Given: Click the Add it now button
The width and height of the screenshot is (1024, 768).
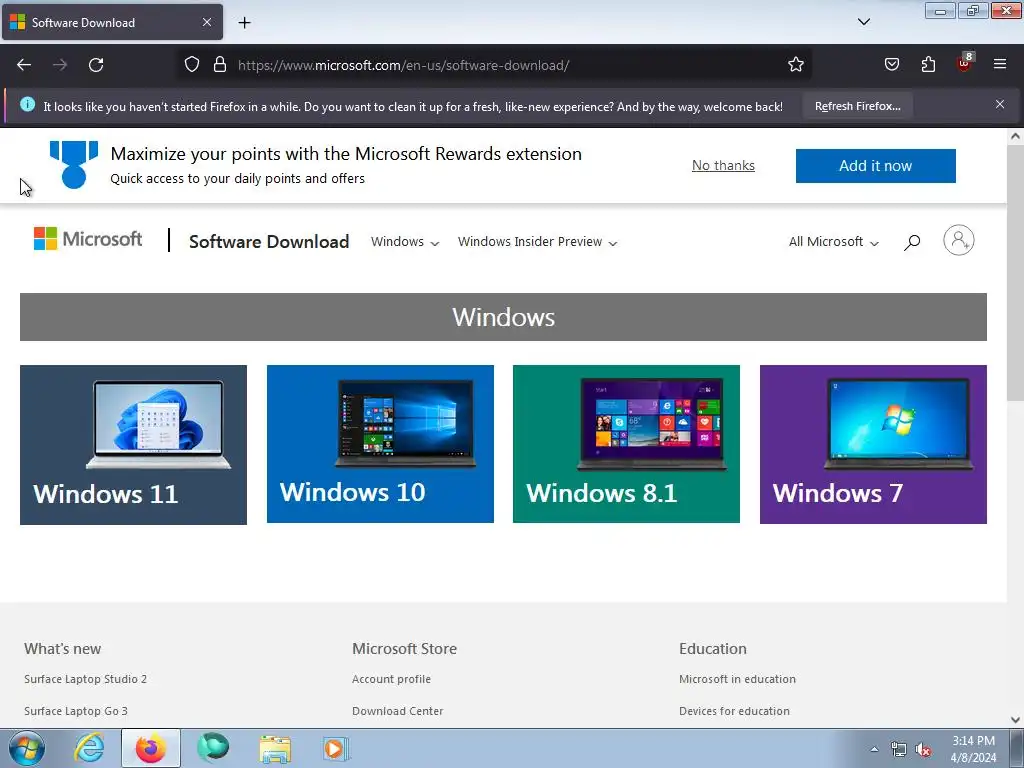Looking at the screenshot, I should (x=875, y=166).
